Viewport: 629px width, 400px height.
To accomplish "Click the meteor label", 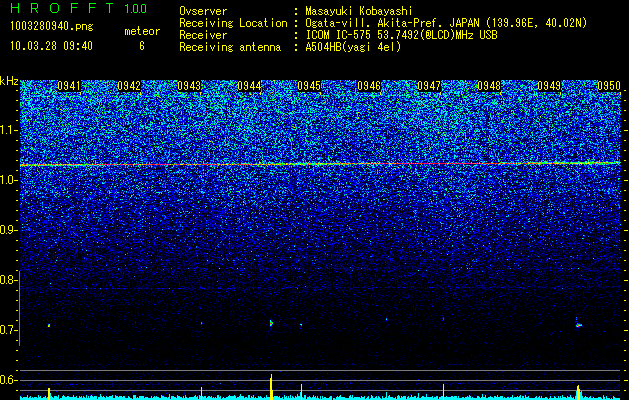I will (x=142, y=31).
